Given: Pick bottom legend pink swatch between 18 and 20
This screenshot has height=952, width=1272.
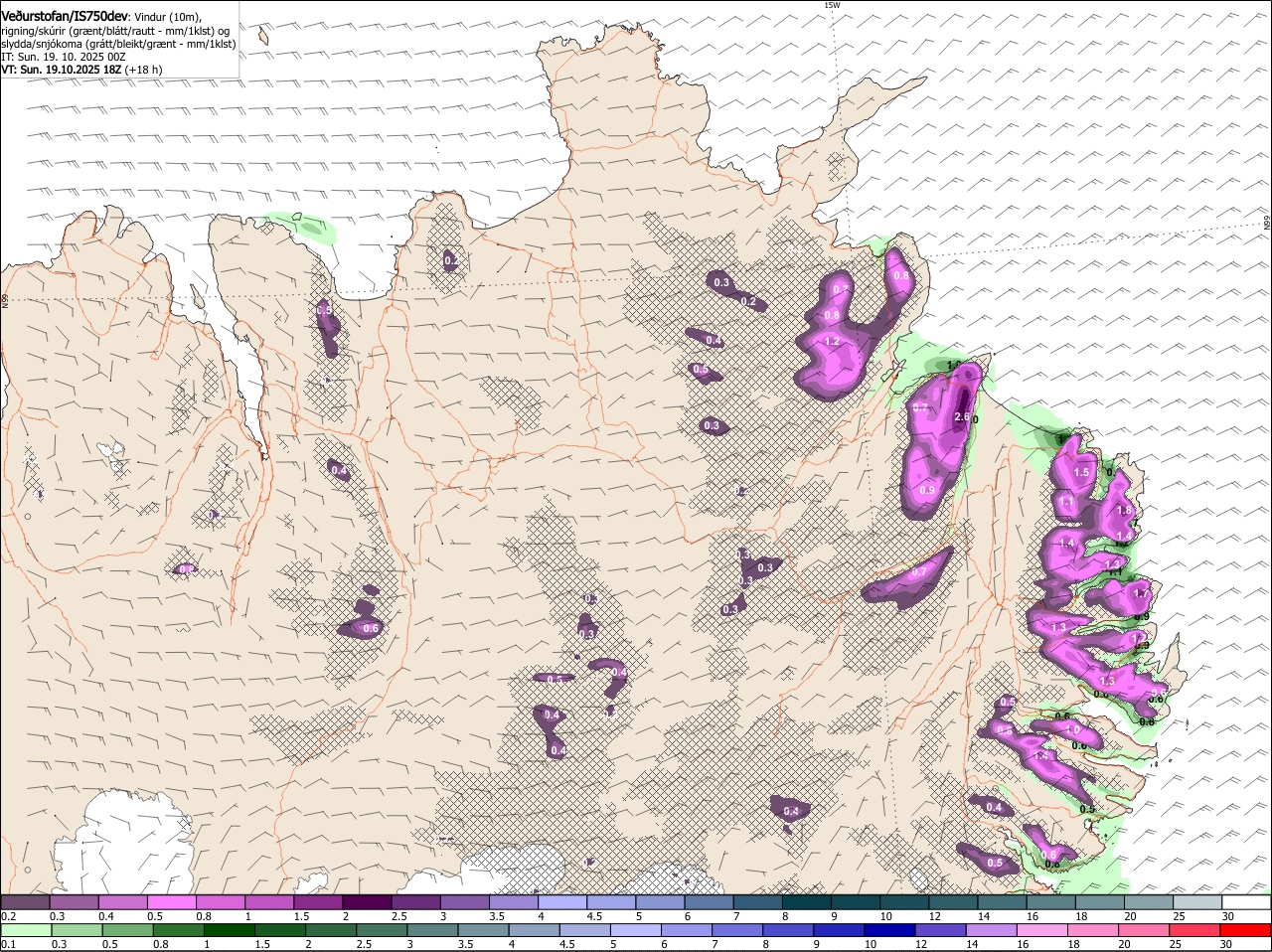Looking at the screenshot, I should 1095,930.
